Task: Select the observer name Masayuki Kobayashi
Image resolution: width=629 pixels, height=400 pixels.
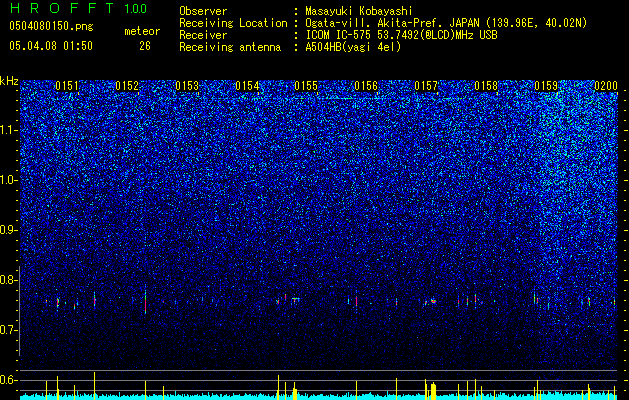Action: [359, 11]
